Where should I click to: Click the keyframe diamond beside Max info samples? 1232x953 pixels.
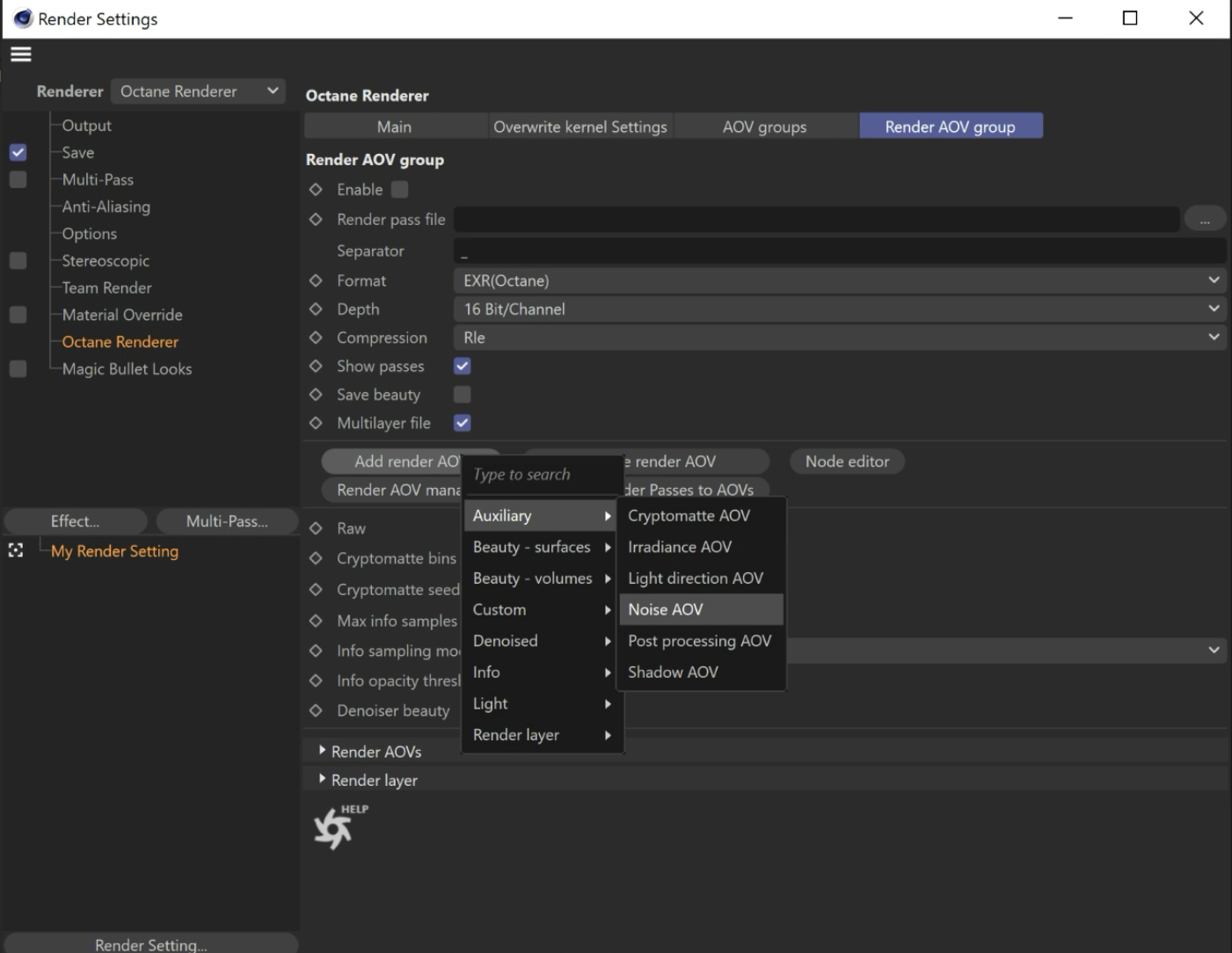pyautogui.click(x=316, y=621)
